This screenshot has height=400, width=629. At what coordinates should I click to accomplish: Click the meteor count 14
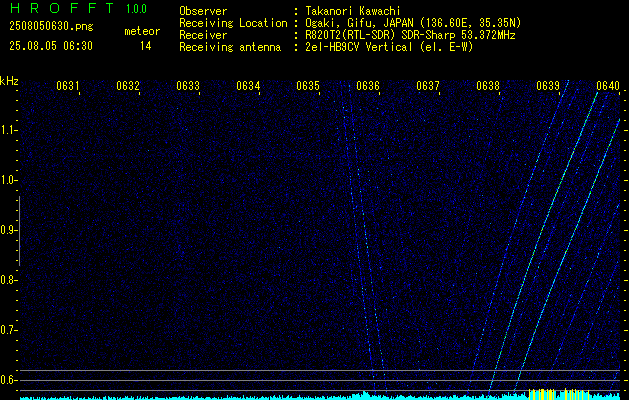(x=146, y=46)
